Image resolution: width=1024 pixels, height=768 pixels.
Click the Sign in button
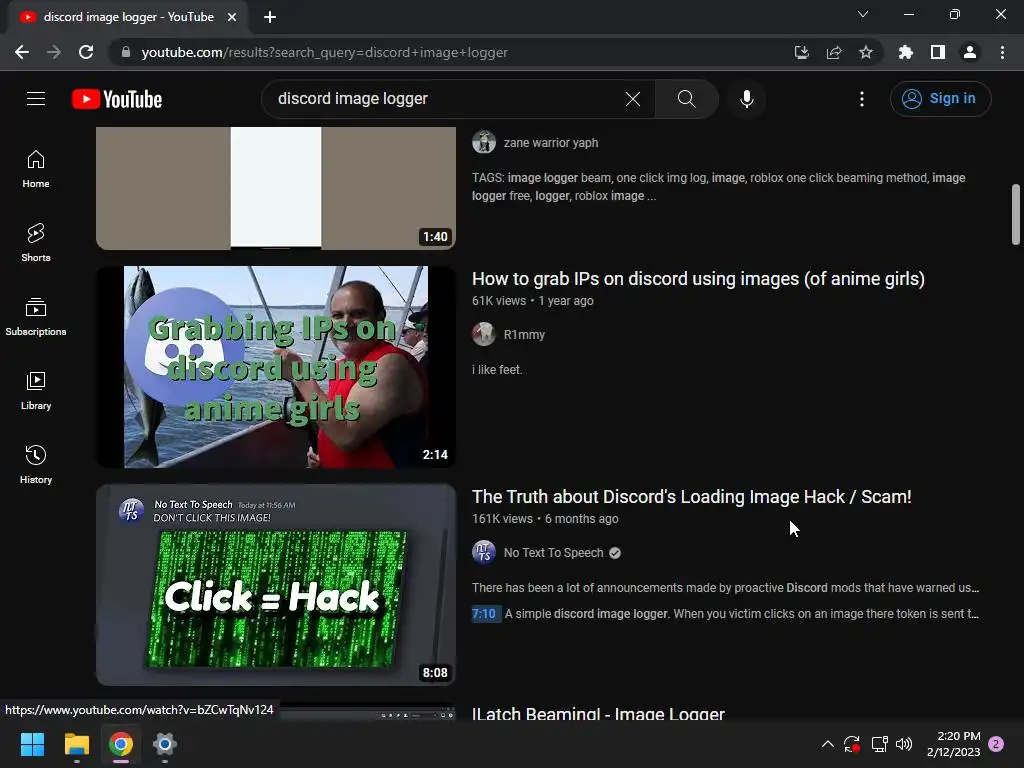click(x=940, y=99)
